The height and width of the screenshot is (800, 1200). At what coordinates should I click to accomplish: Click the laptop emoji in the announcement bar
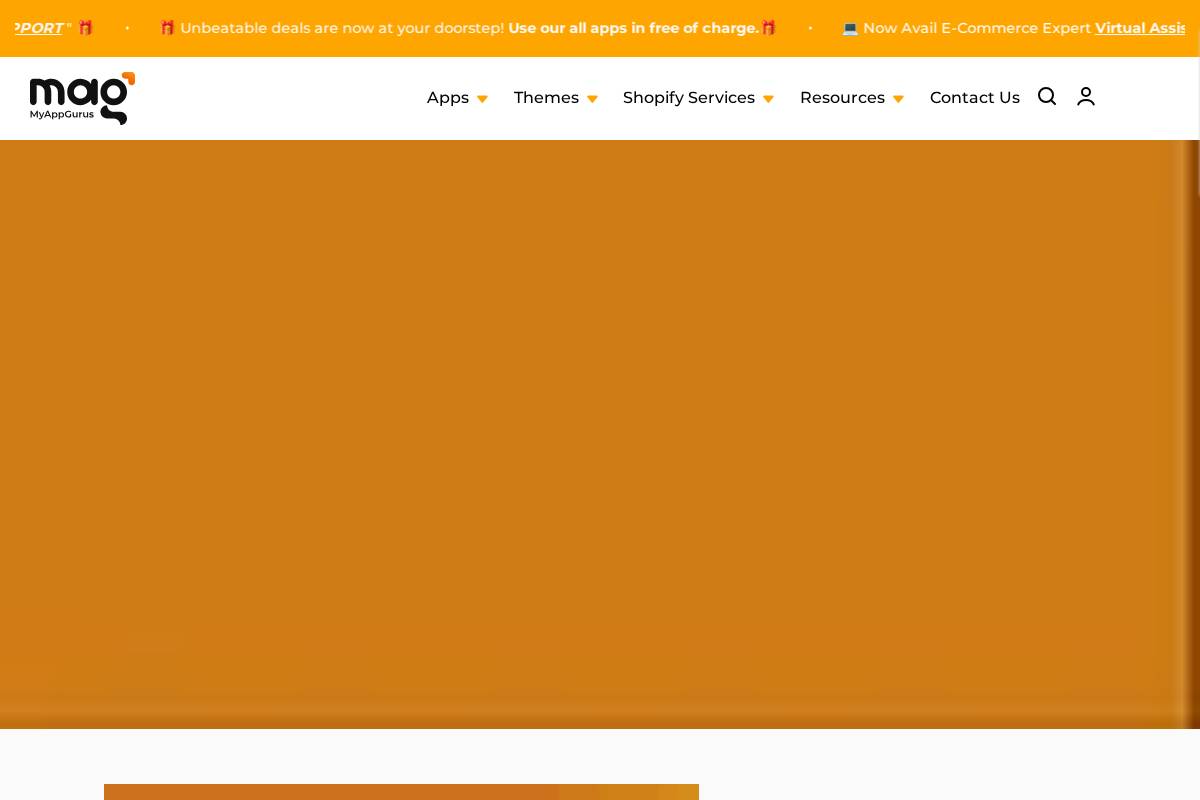click(x=849, y=28)
